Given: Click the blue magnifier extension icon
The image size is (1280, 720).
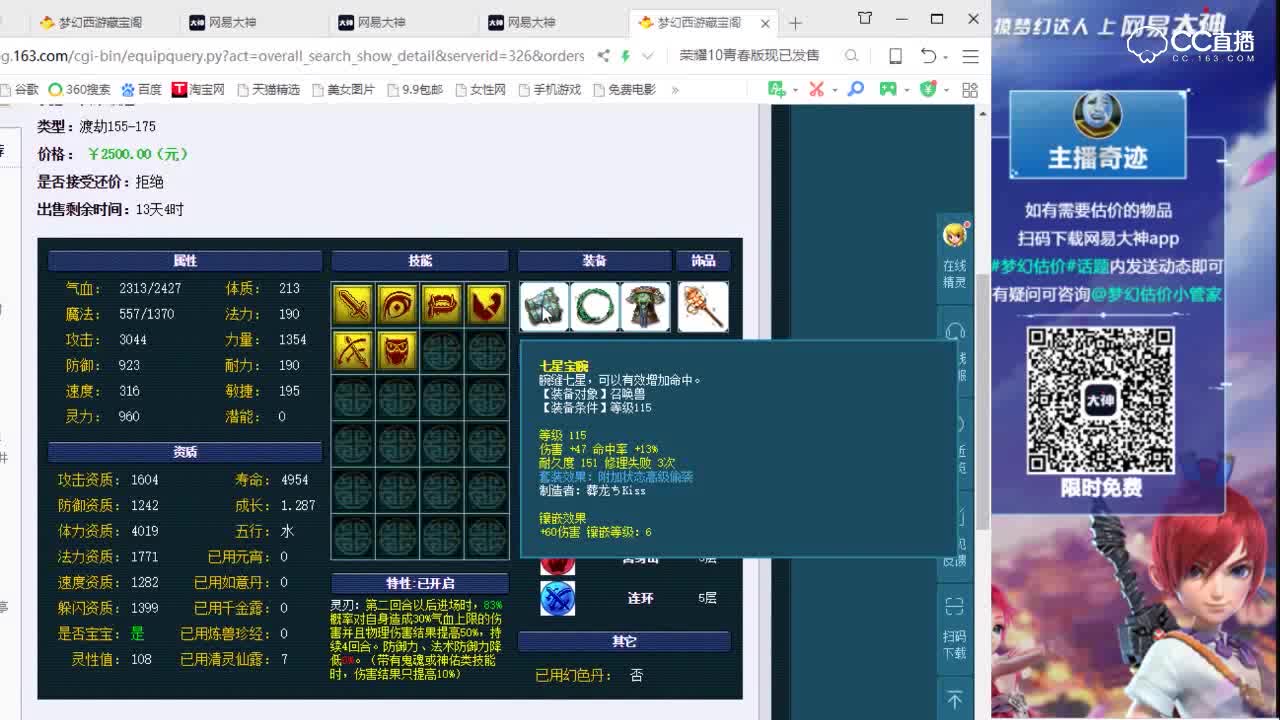Looking at the screenshot, I should click(x=856, y=89).
